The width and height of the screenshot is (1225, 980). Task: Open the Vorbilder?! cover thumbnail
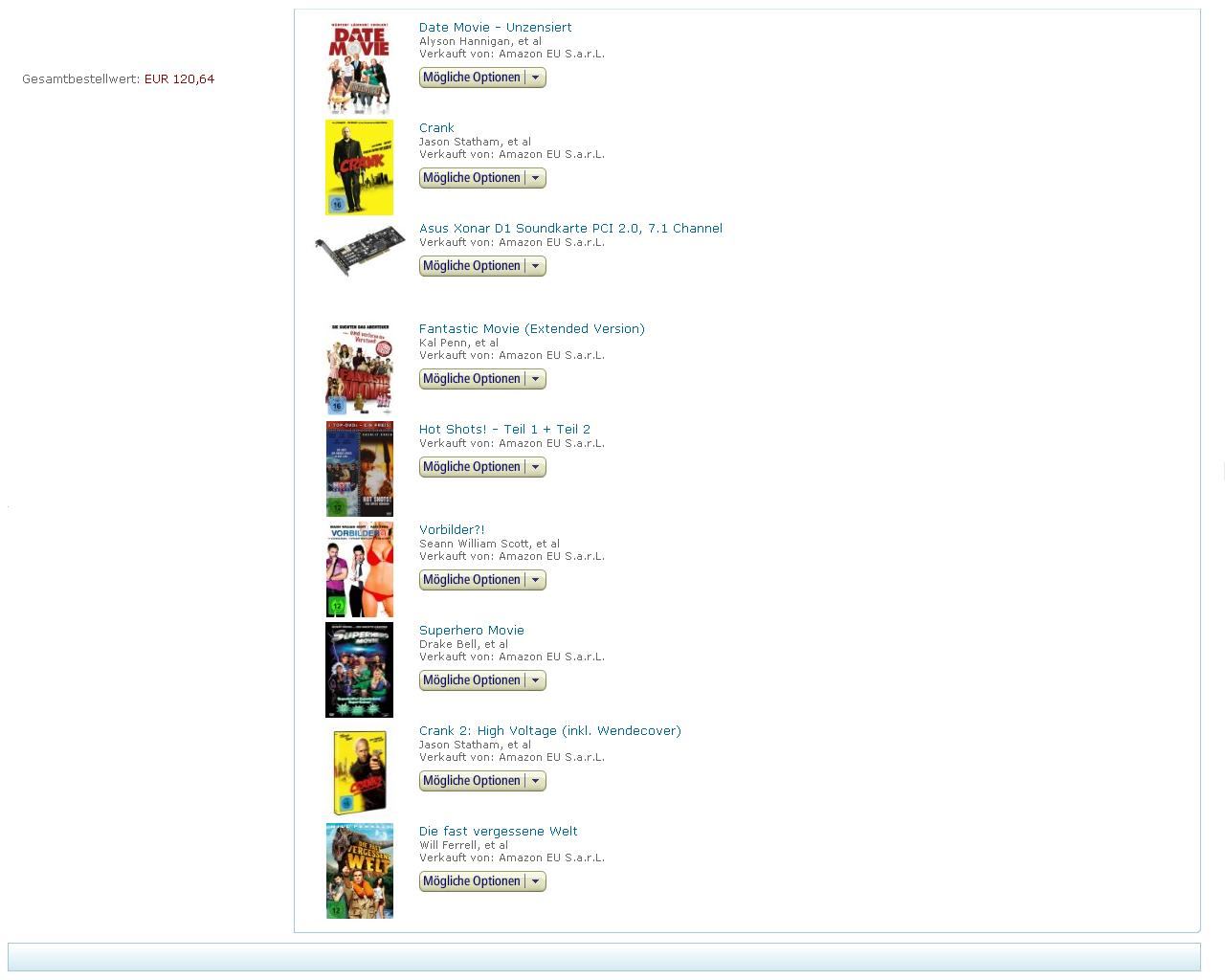[359, 569]
